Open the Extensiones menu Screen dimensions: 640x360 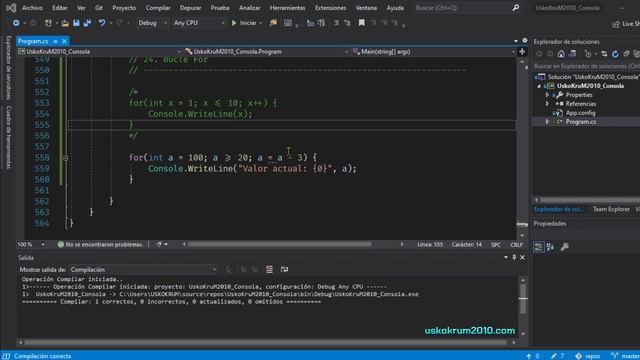point(330,8)
